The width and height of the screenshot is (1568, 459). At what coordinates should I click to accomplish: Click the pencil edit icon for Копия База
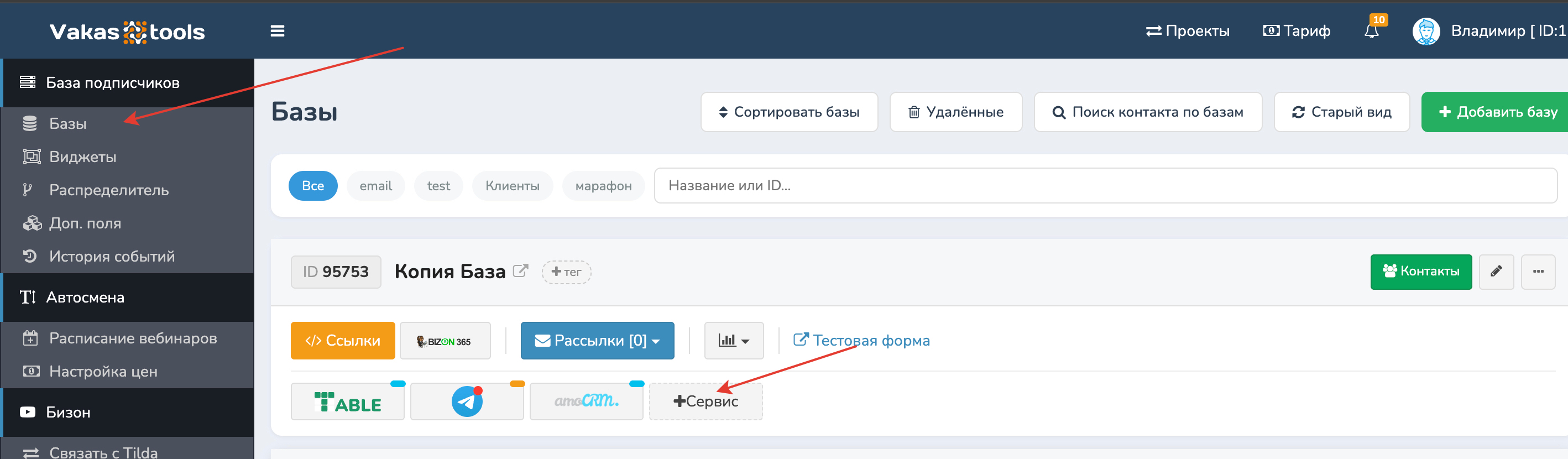point(1496,272)
